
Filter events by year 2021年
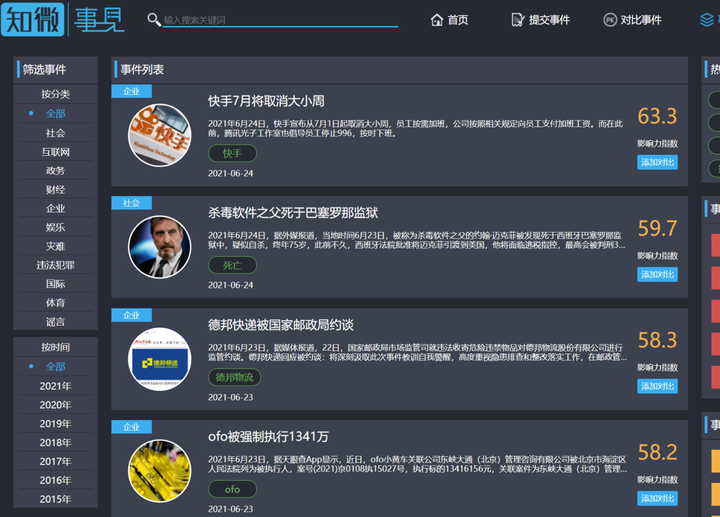point(56,386)
